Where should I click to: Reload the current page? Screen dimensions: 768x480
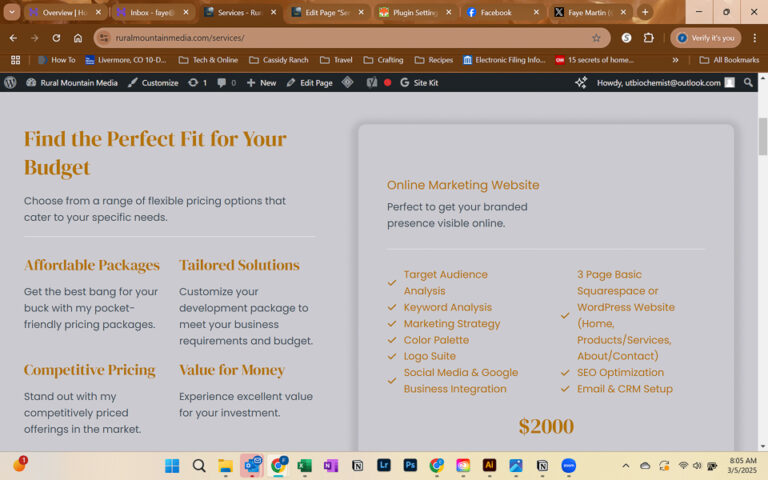click(x=56, y=38)
